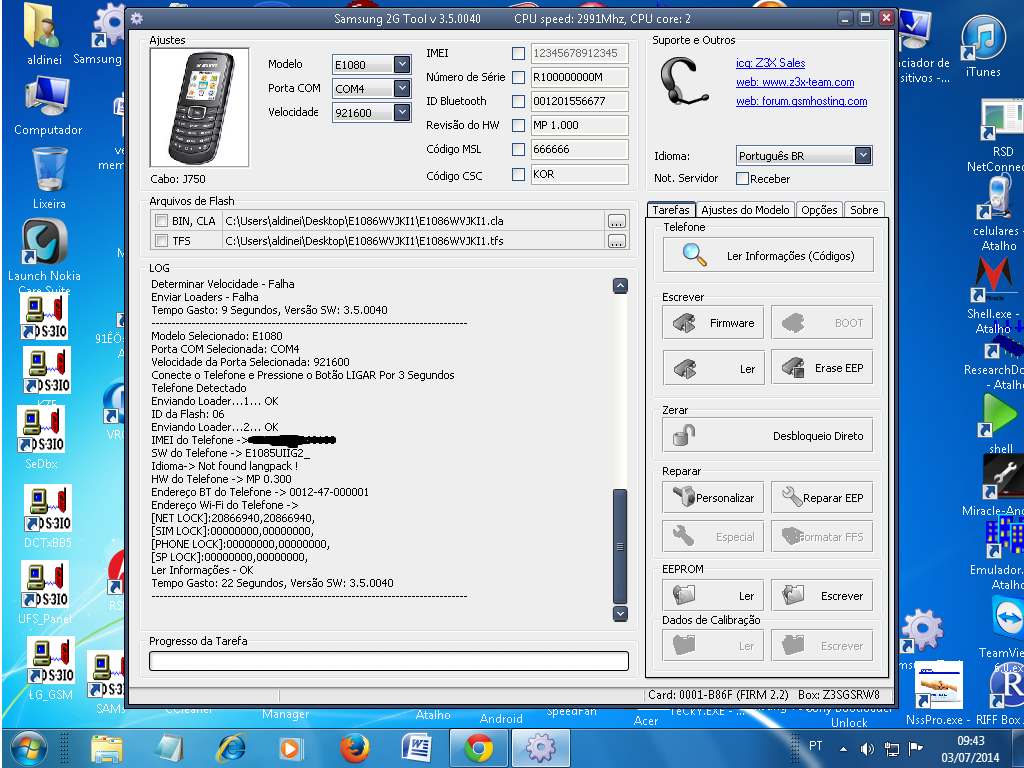Tick the BIN, CLA flash file checkbox
The height and width of the screenshot is (768, 1024).
(x=161, y=221)
